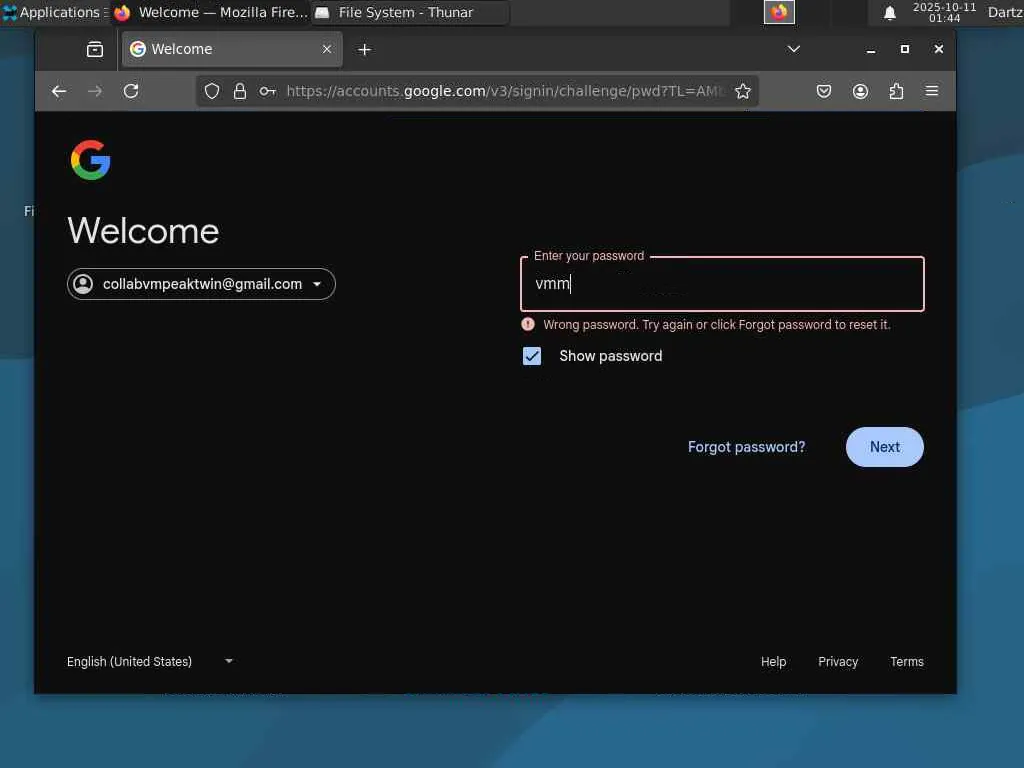Uncheck the Show password checkbox
This screenshot has width=1024, height=768.
coord(532,356)
